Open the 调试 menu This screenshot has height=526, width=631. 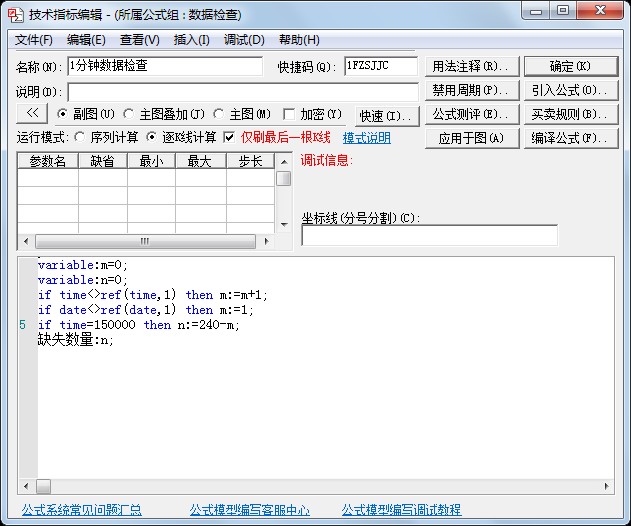[244, 40]
